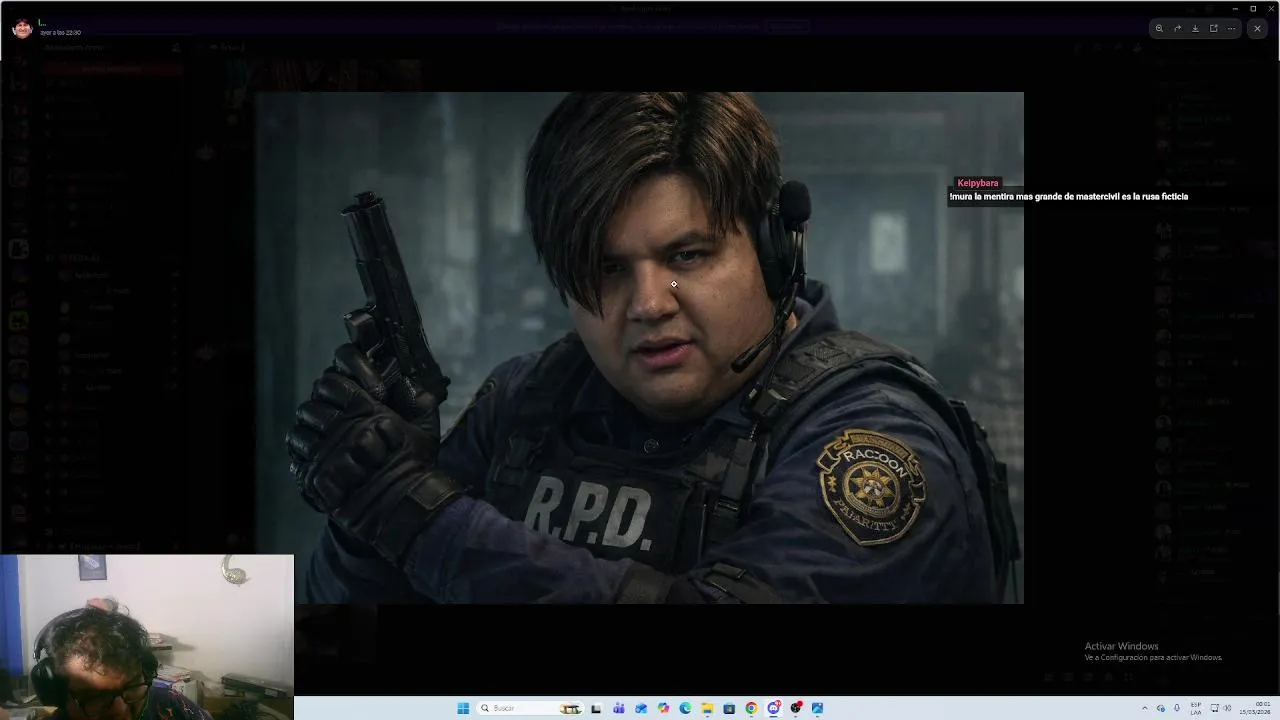
Task: Click the forward arrow icon in image viewer
Action: pyautogui.click(x=1177, y=28)
